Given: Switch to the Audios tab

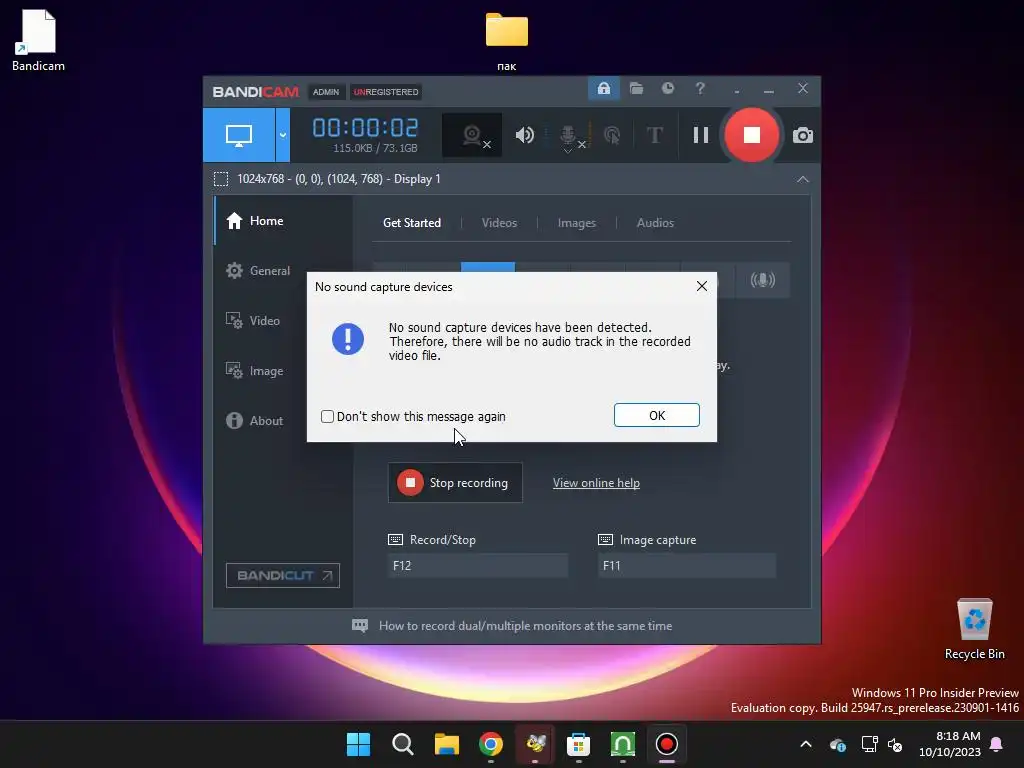Looking at the screenshot, I should 655,223.
